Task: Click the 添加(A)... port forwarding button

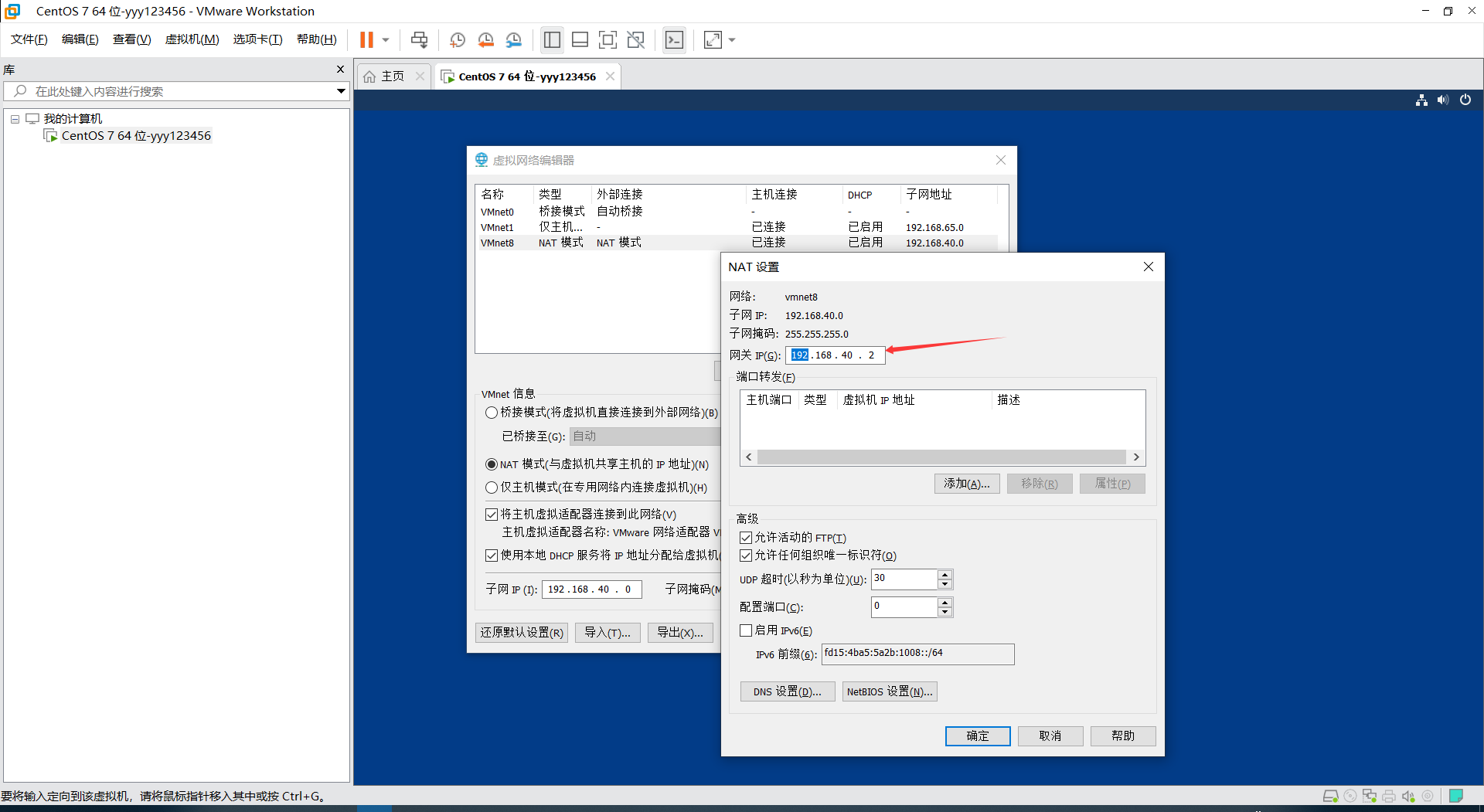Action: point(967,484)
